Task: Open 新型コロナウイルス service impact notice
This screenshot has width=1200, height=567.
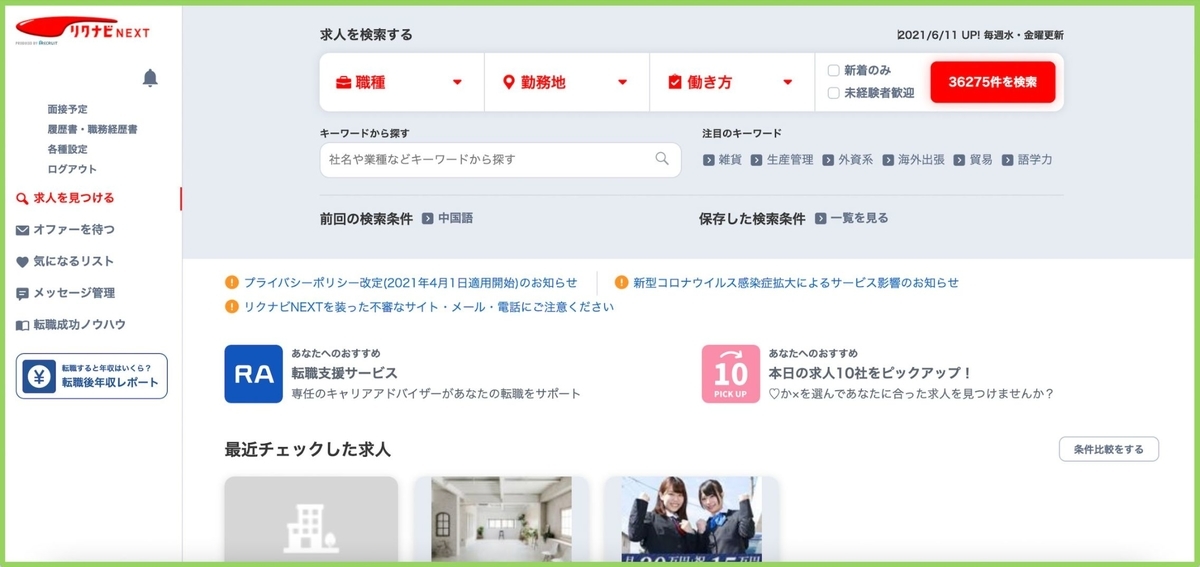Action: (795, 283)
